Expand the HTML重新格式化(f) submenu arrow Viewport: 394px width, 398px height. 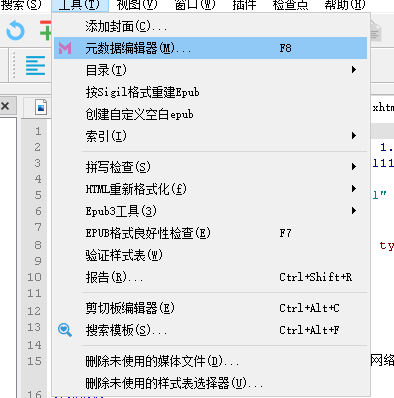point(354,189)
